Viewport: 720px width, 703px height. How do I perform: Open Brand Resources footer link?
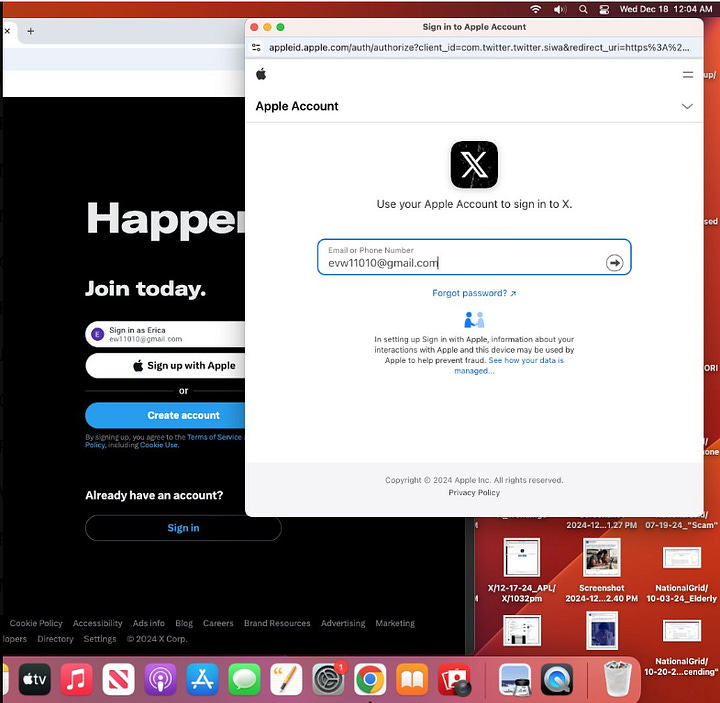277,623
